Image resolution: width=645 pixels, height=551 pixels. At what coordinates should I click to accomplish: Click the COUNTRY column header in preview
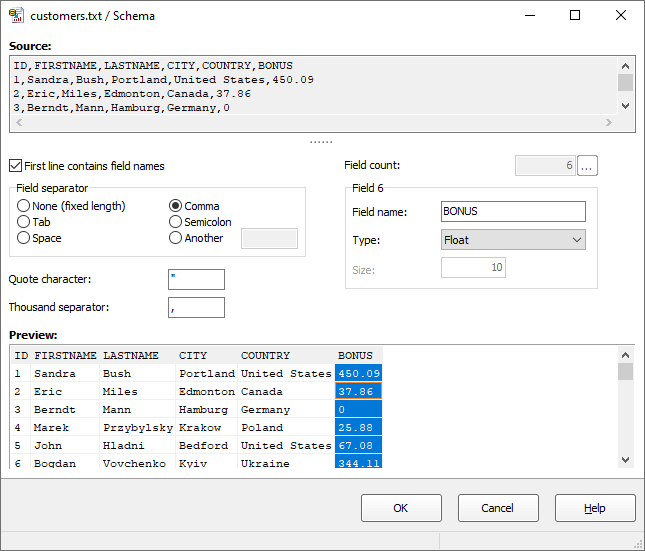pyautogui.click(x=265, y=355)
